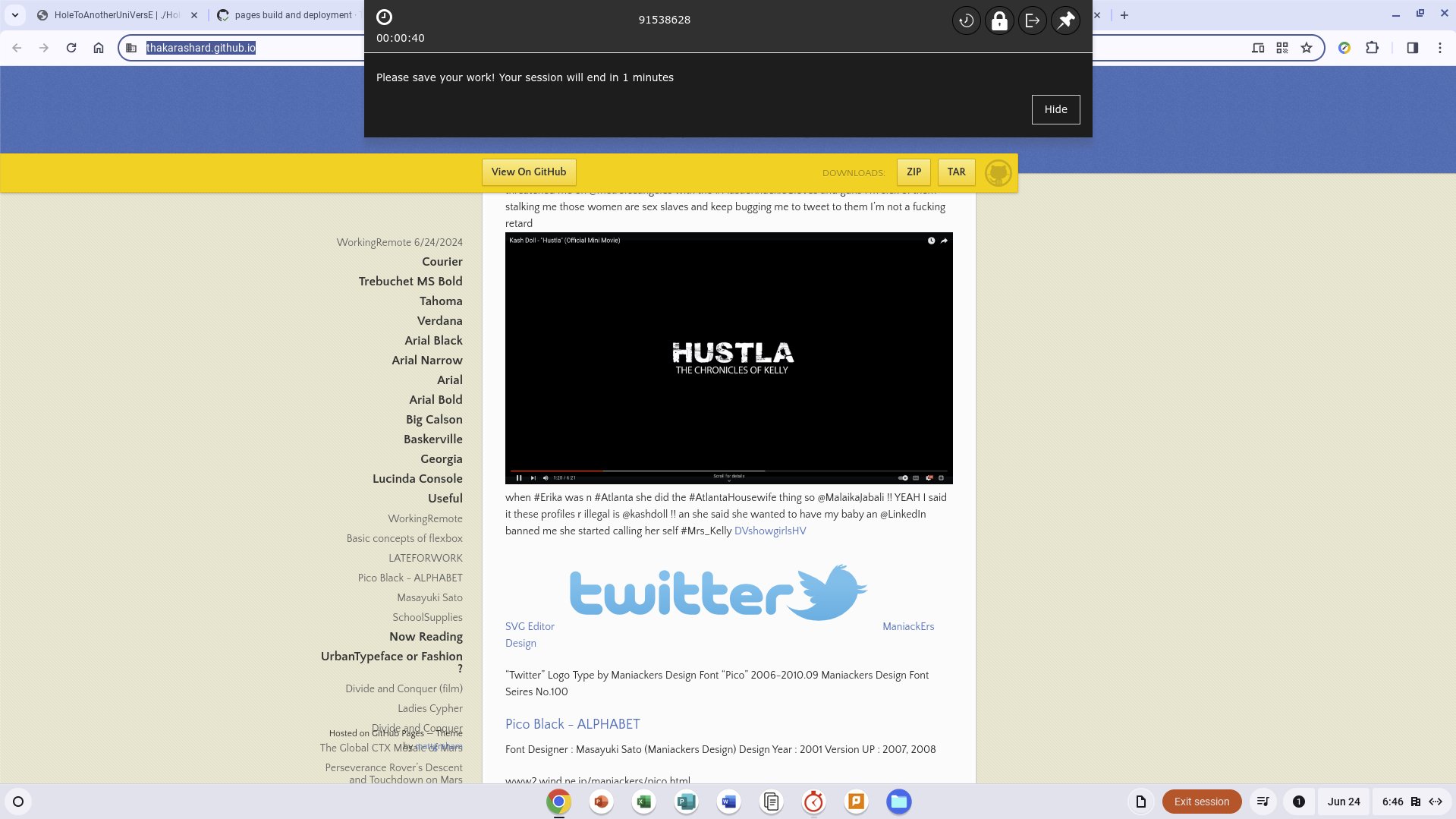The height and width of the screenshot is (819, 1456).
Task: Select Arial Narrow in sidebar
Action: point(426,361)
